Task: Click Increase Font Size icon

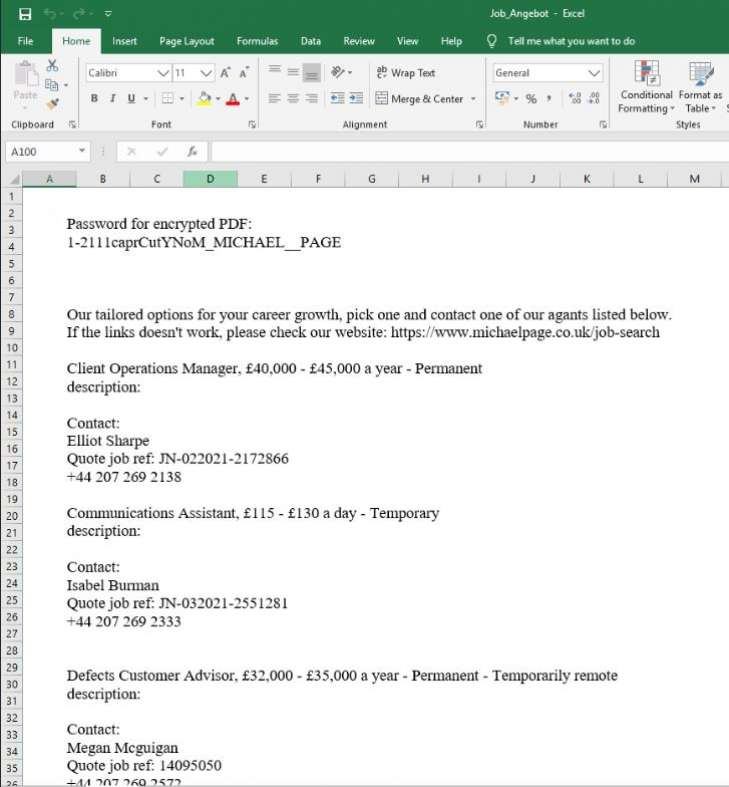Action: point(225,73)
